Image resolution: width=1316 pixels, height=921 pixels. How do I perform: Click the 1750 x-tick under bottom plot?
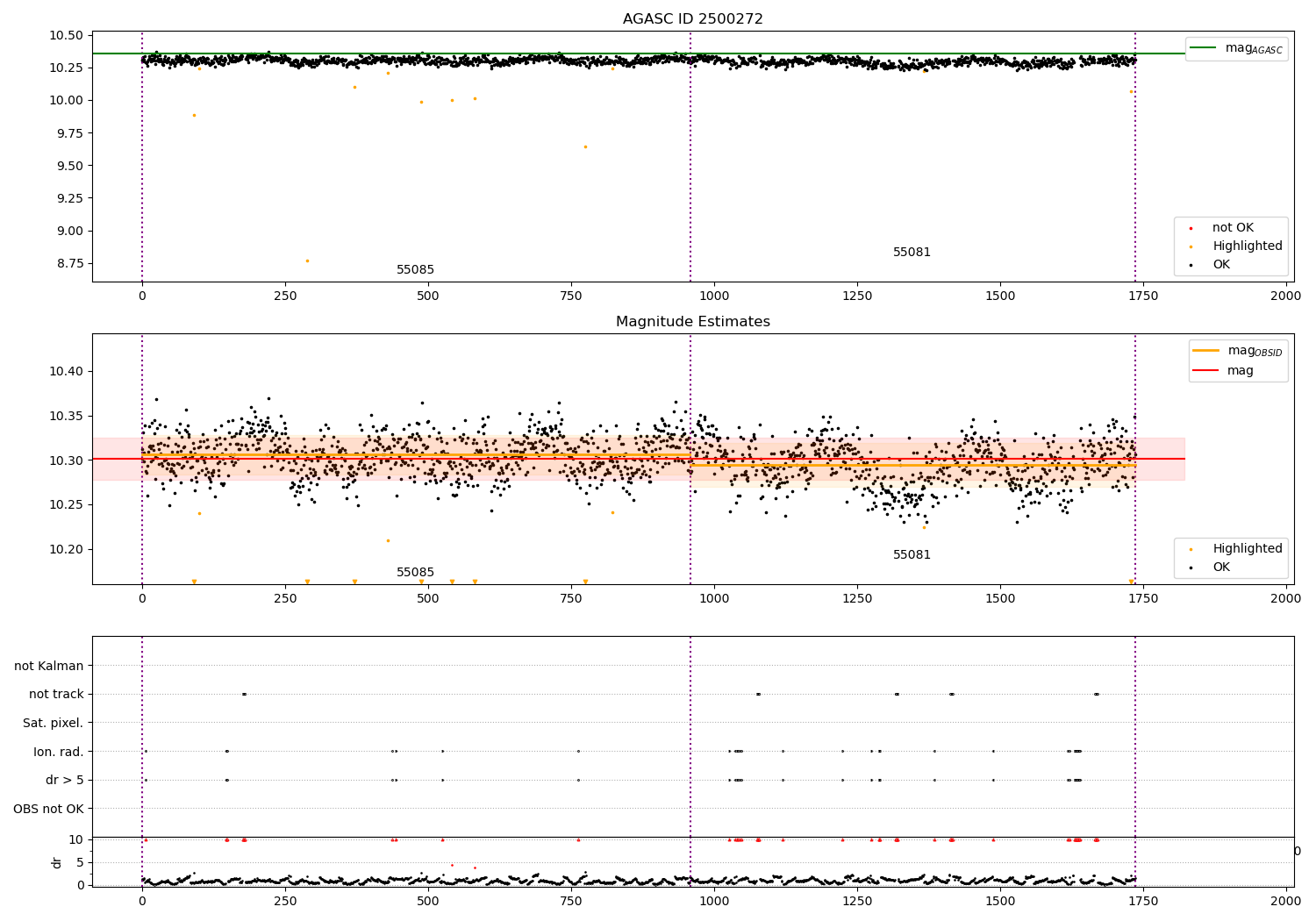(x=1143, y=900)
